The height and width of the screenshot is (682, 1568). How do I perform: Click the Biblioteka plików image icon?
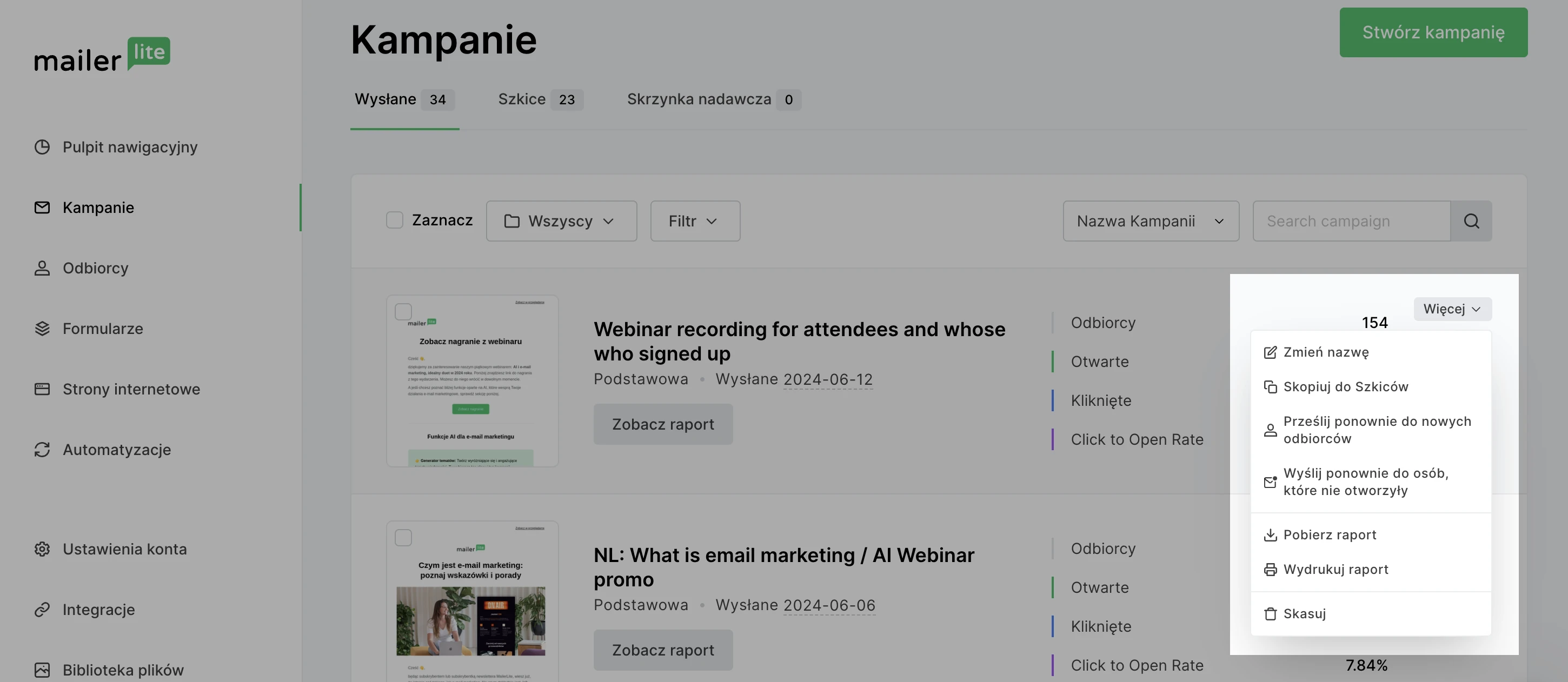(x=42, y=670)
